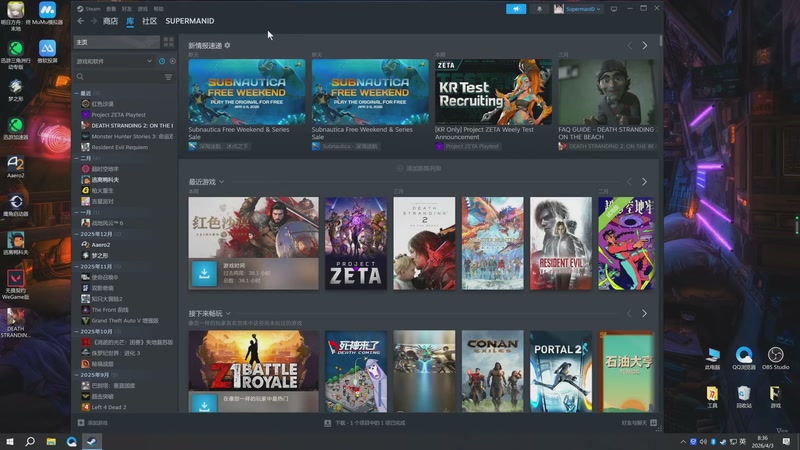Viewport: 800px width, 450px height.
Task: Filter to ready-to-play games icon
Action: 172,61
